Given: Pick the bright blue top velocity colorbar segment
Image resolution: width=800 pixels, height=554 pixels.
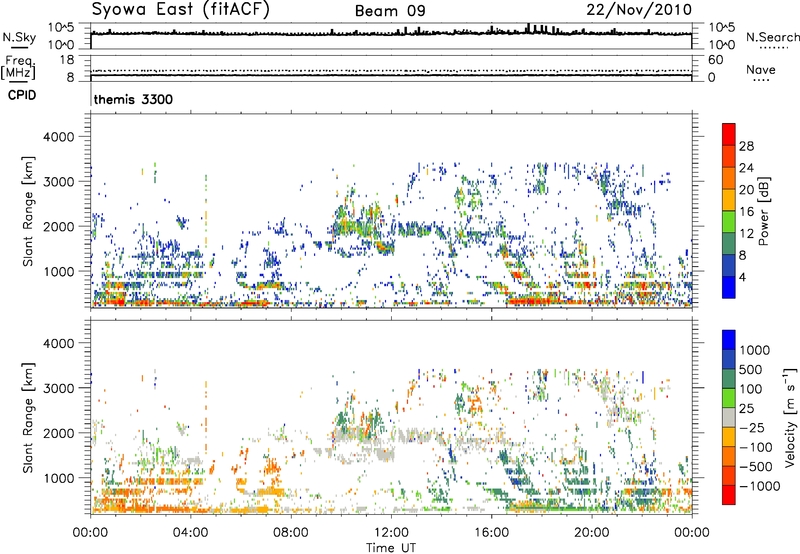Looking at the screenshot, I should (729, 340).
